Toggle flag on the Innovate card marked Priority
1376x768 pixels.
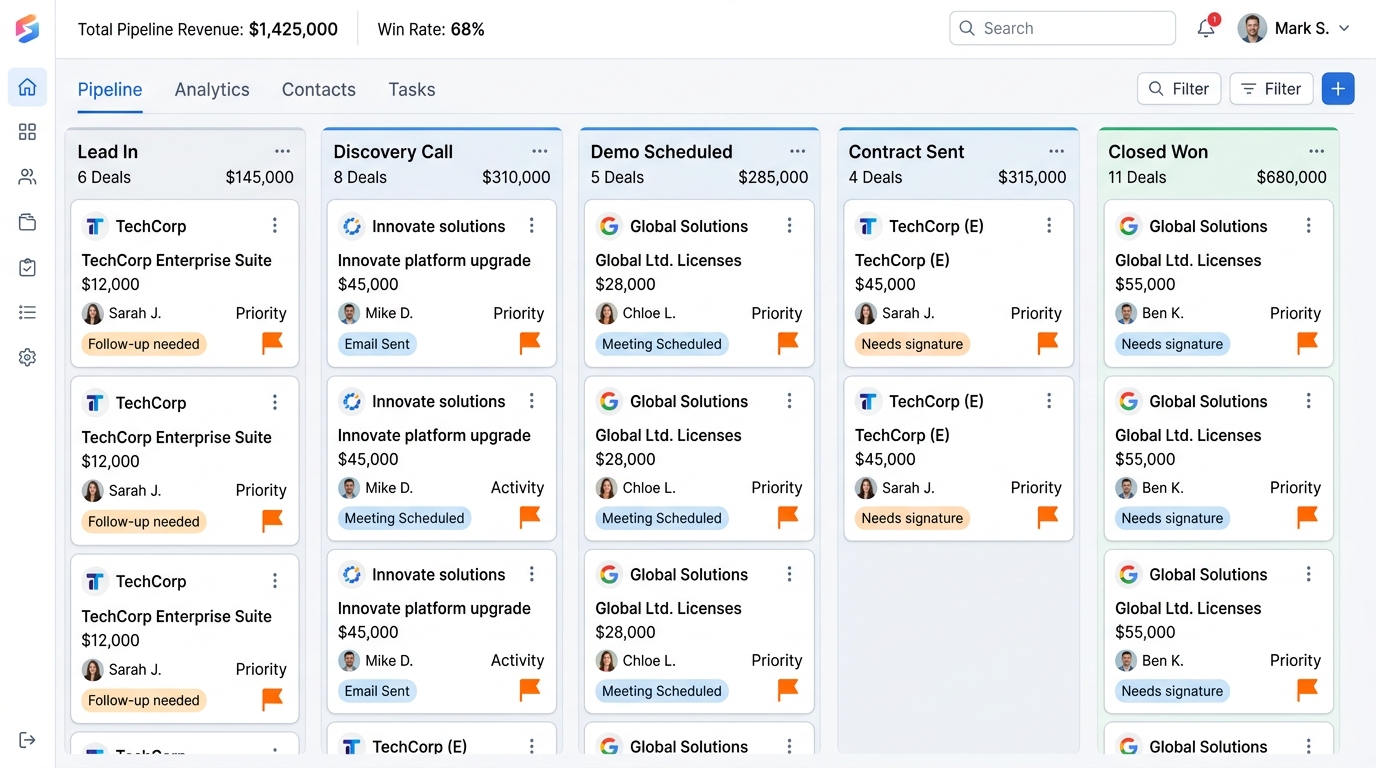point(530,343)
